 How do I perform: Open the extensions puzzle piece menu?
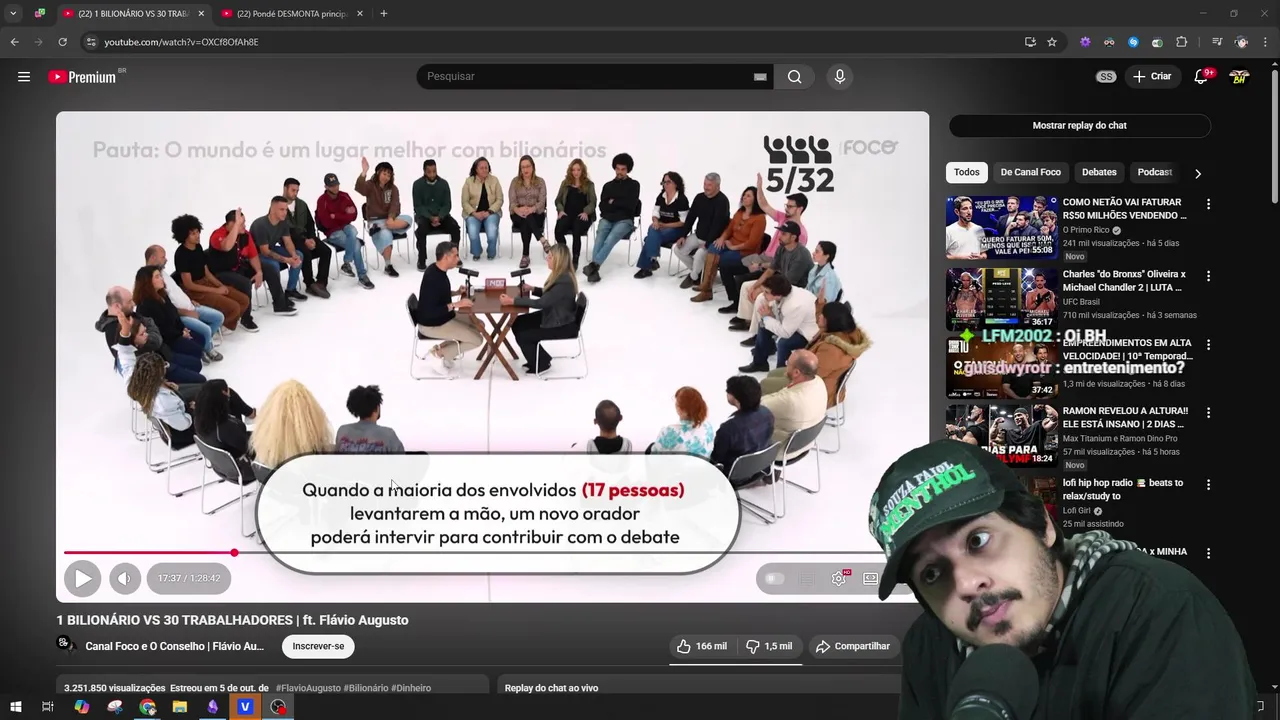click(x=1181, y=42)
